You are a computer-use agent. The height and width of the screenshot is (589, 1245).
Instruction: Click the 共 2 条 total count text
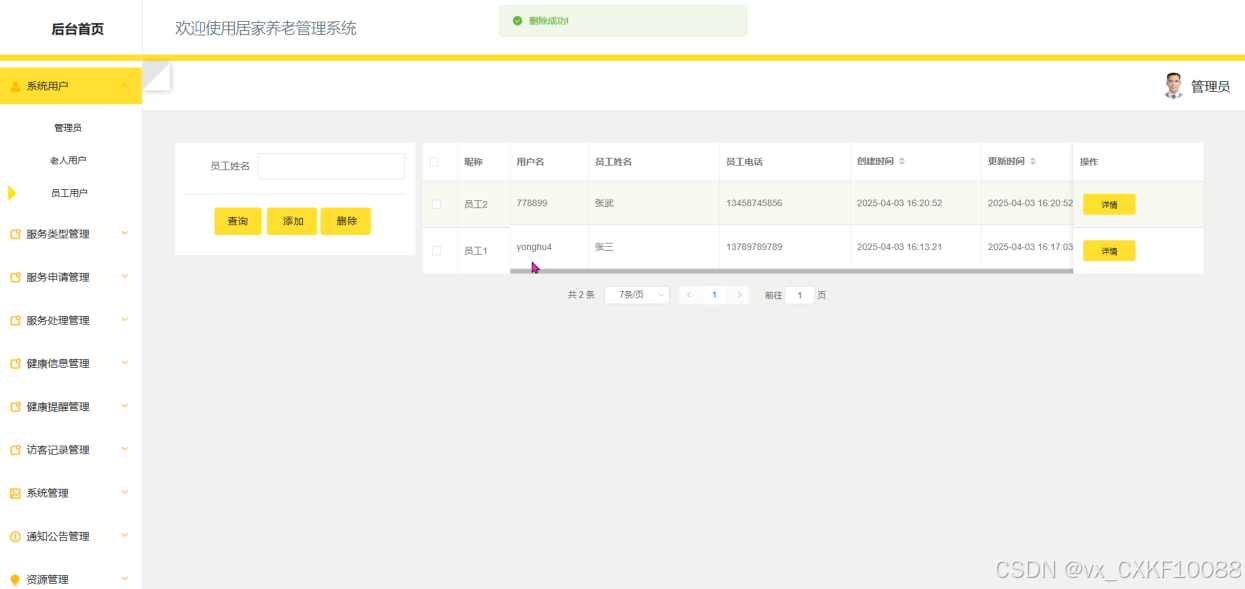coord(581,295)
